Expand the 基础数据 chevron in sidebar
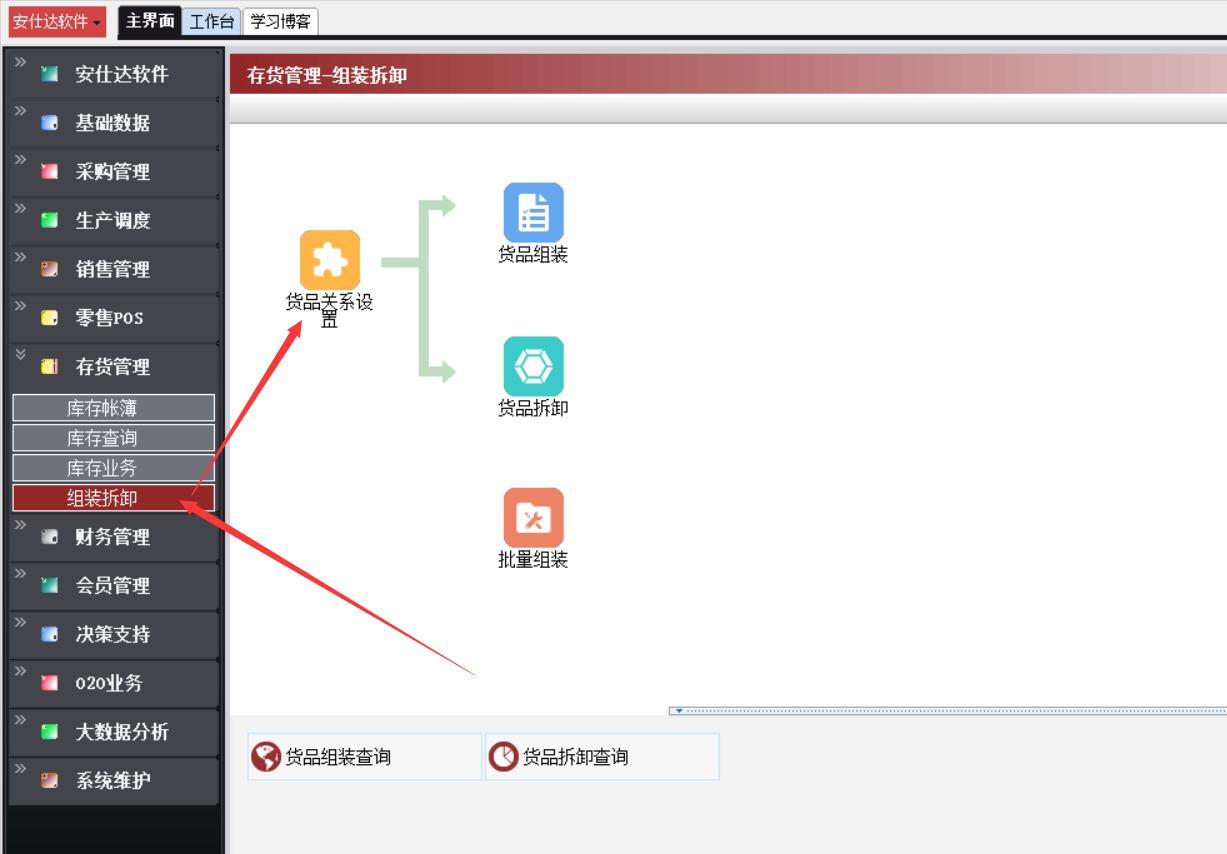Screen dimensions: 1227x854 coord(20,110)
